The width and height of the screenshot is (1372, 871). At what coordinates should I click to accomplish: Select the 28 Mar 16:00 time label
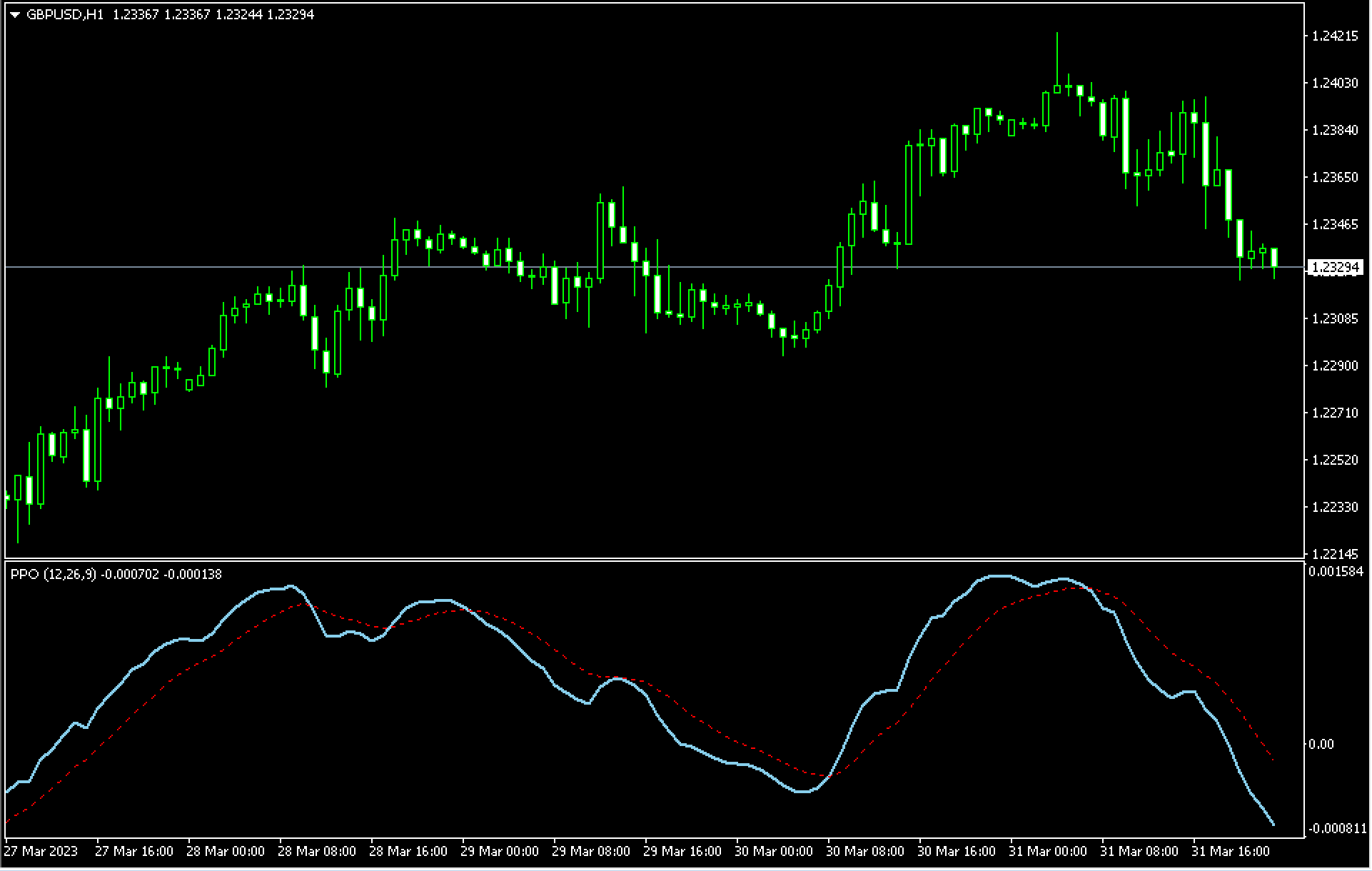408,852
